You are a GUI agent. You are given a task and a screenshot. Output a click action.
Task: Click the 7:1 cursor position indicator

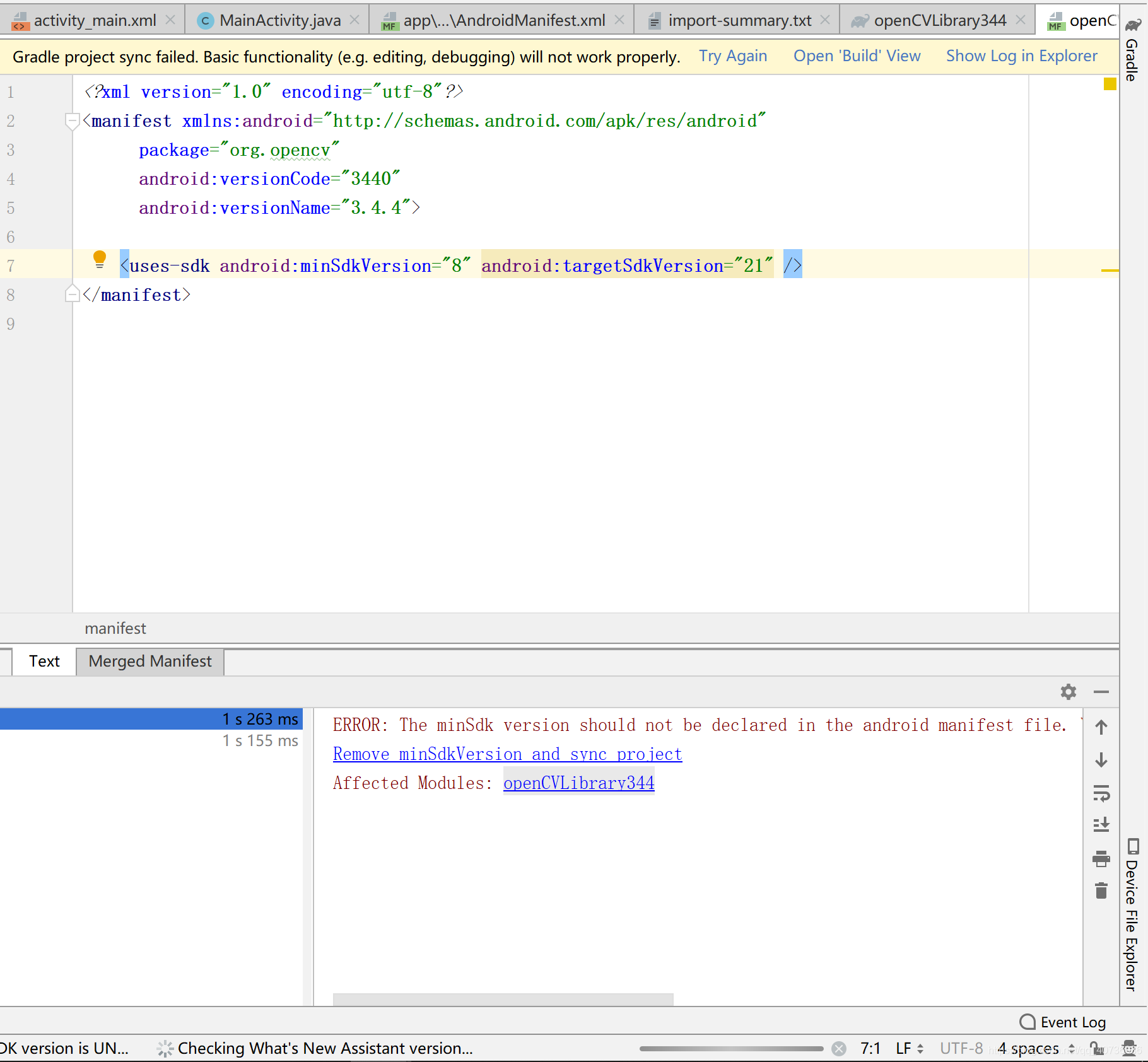(x=870, y=1048)
